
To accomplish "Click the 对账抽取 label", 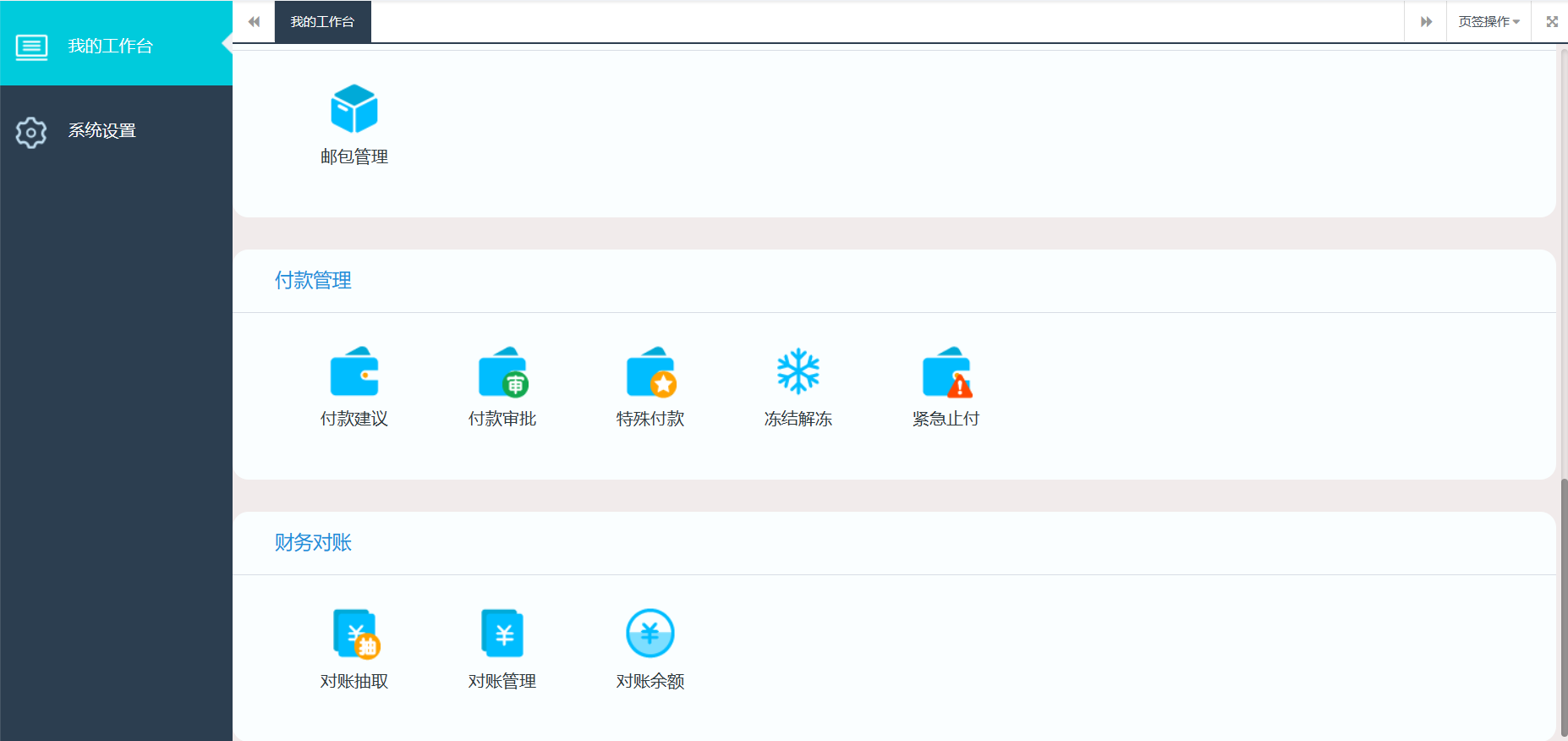I will pyautogui.click(x=354, y=682).
